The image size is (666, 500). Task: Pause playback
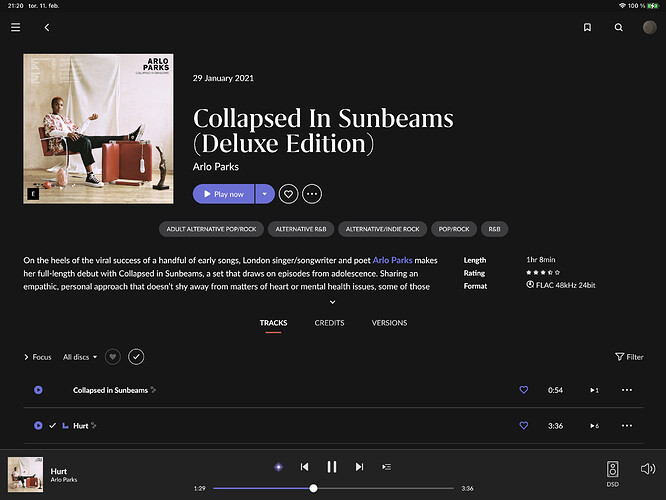click(x=332, y=467)
